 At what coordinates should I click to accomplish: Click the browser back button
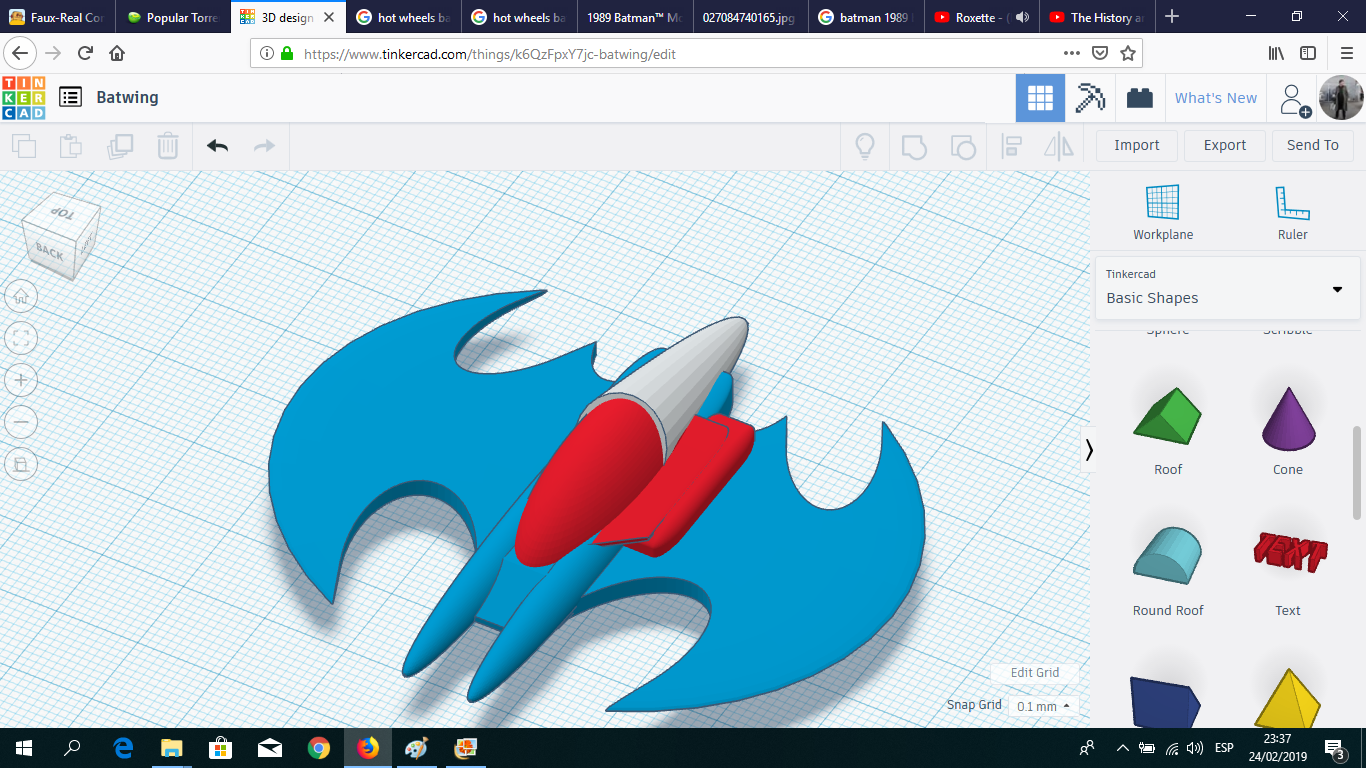[21, 53]
